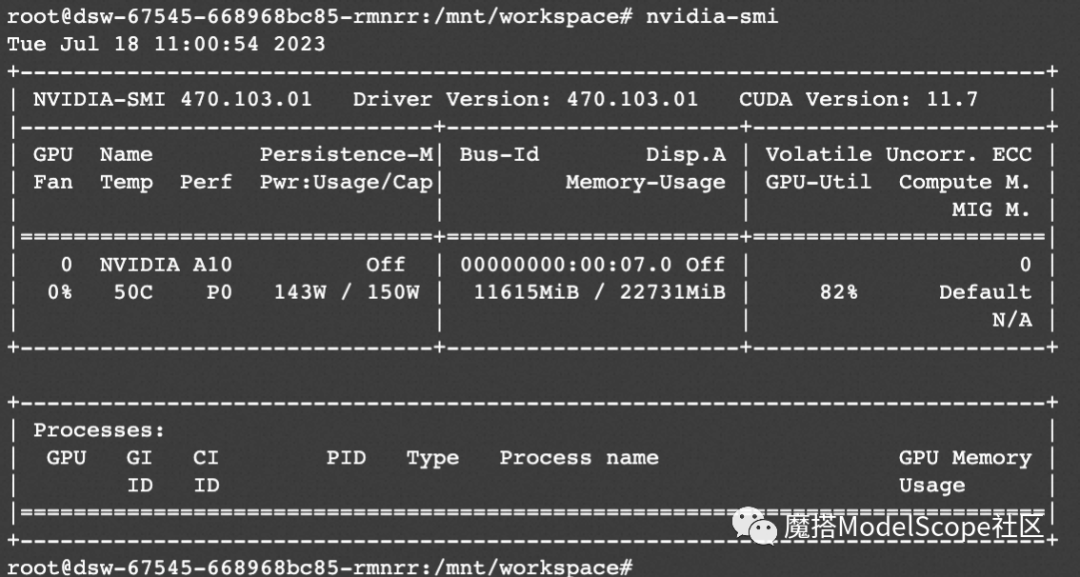The width and height of the screenshot is (1080, 577).
Task: Click the PID column header
Action: click(x=346, y=458)
